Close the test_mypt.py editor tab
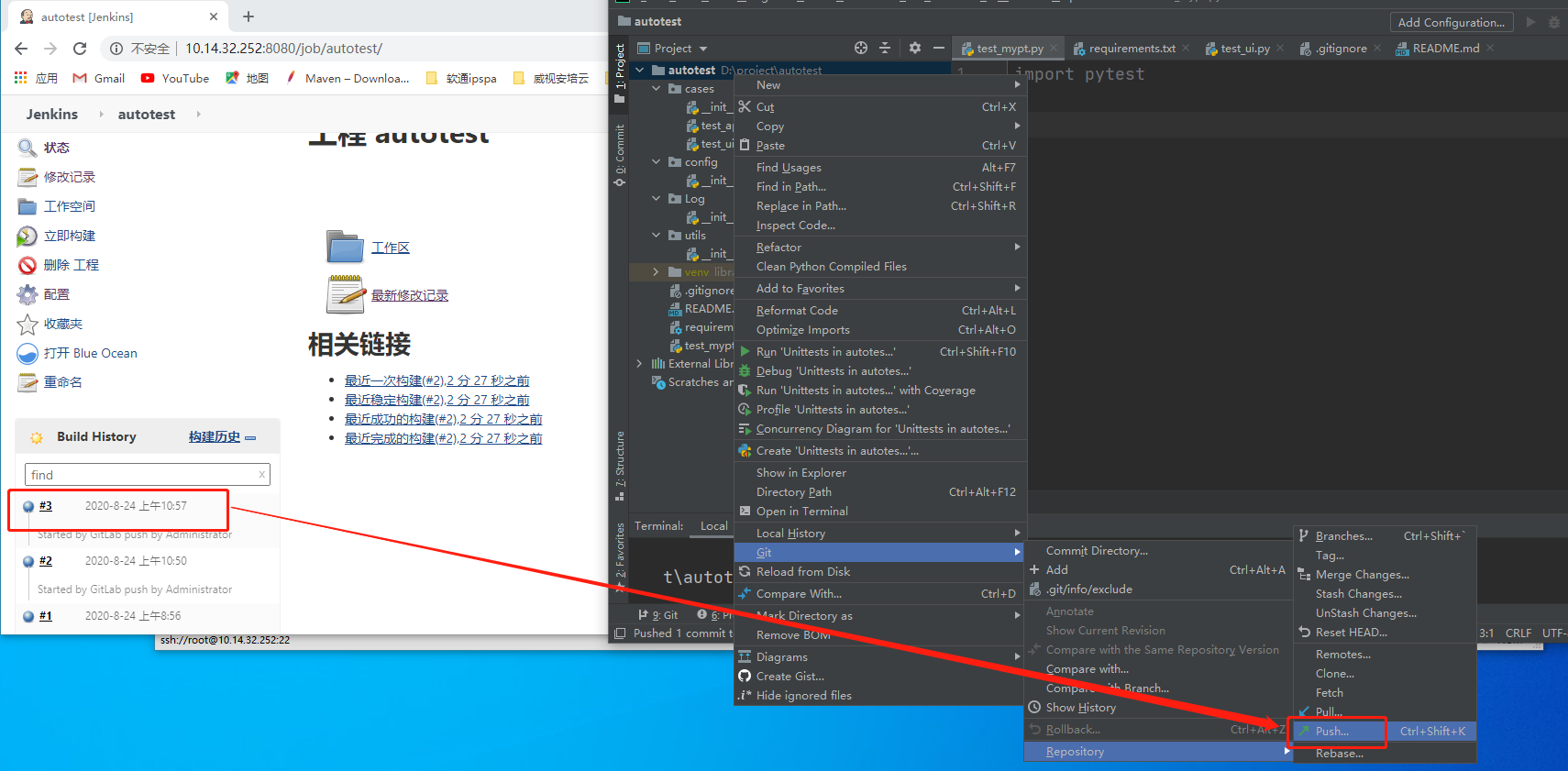 pyautogui.click(x=1054, y=49)
